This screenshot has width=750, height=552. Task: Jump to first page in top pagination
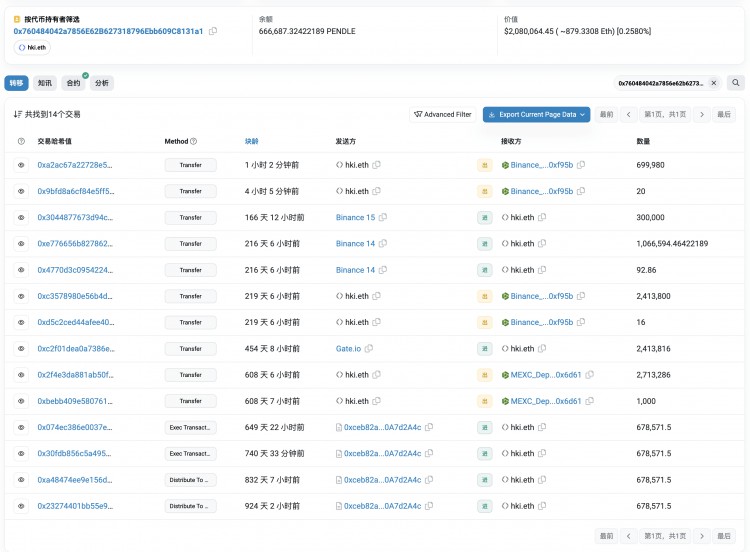(x=606, y=114)
